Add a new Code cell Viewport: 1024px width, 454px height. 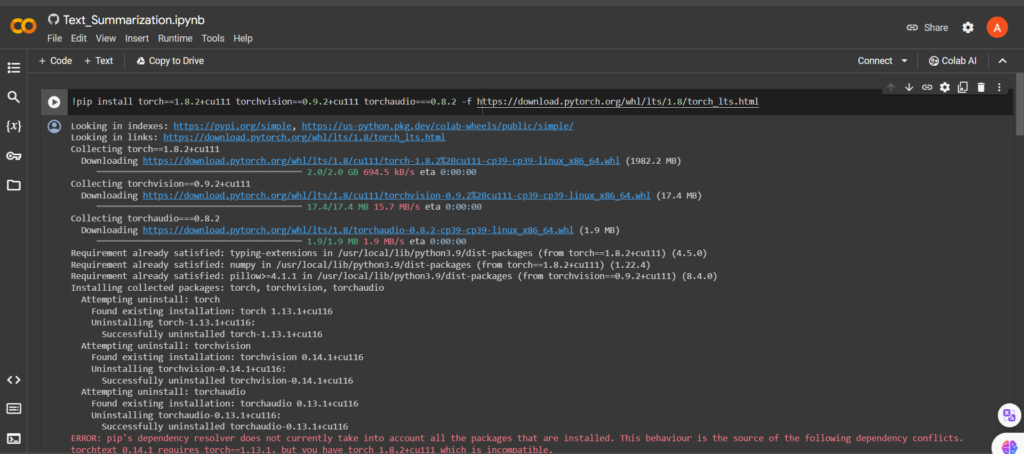[56, 61]
